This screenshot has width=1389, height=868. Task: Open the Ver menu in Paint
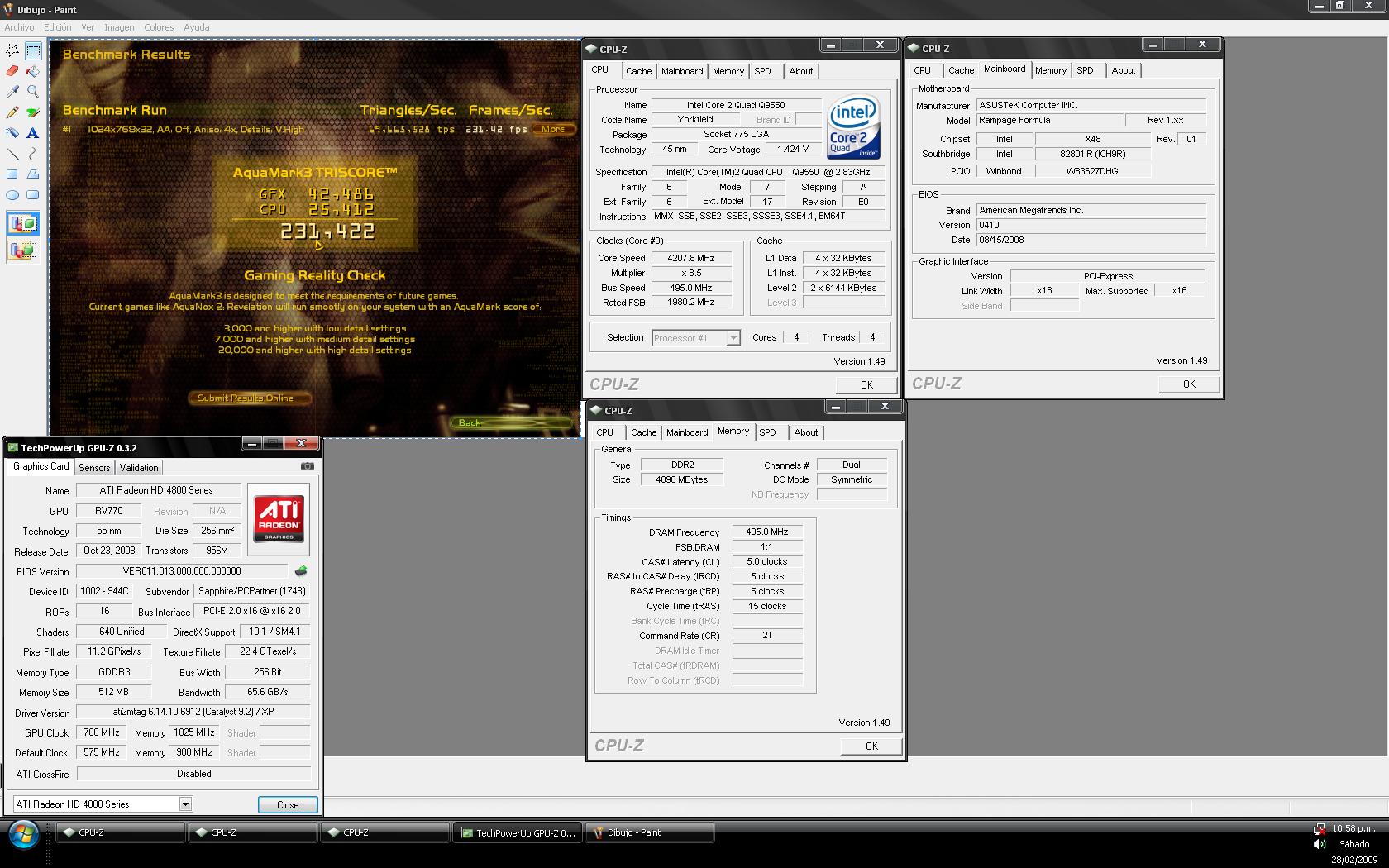tap(88, 27)
